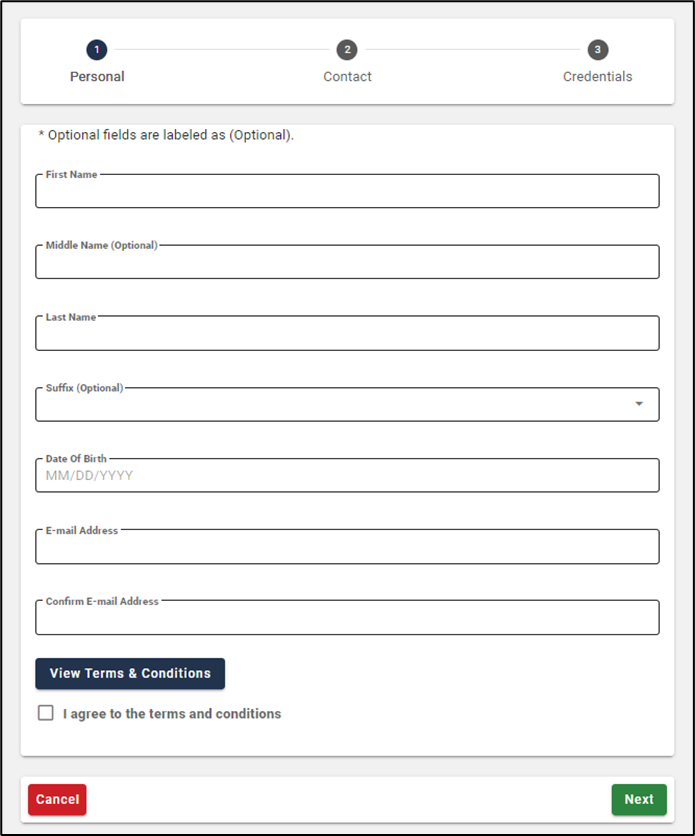Viewport: 695px width, 836px height.
Task: Select the Contact step label
Action: click(347, 77)
